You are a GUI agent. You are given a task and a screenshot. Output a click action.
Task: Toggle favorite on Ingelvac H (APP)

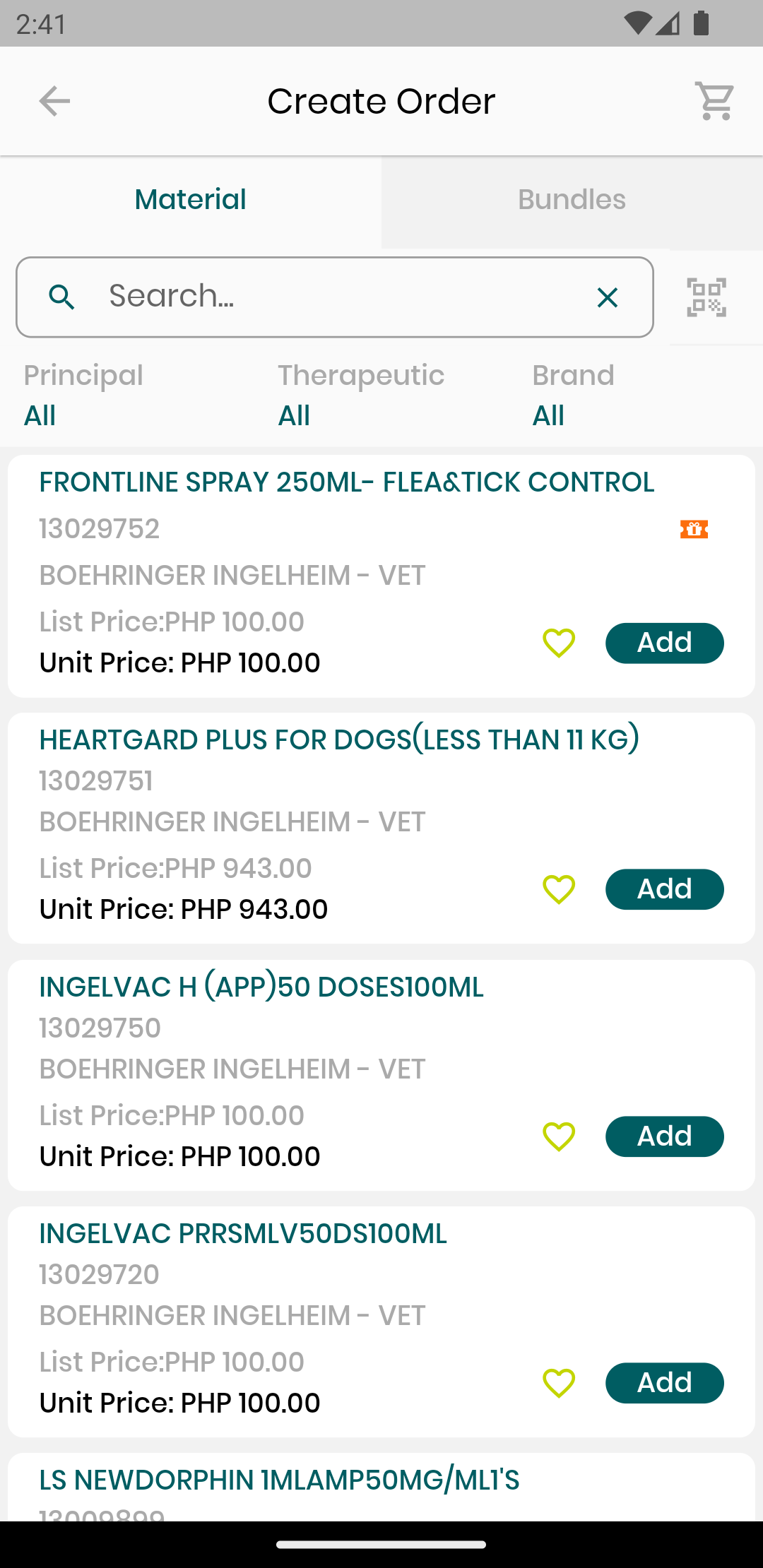pos(559,1136)
